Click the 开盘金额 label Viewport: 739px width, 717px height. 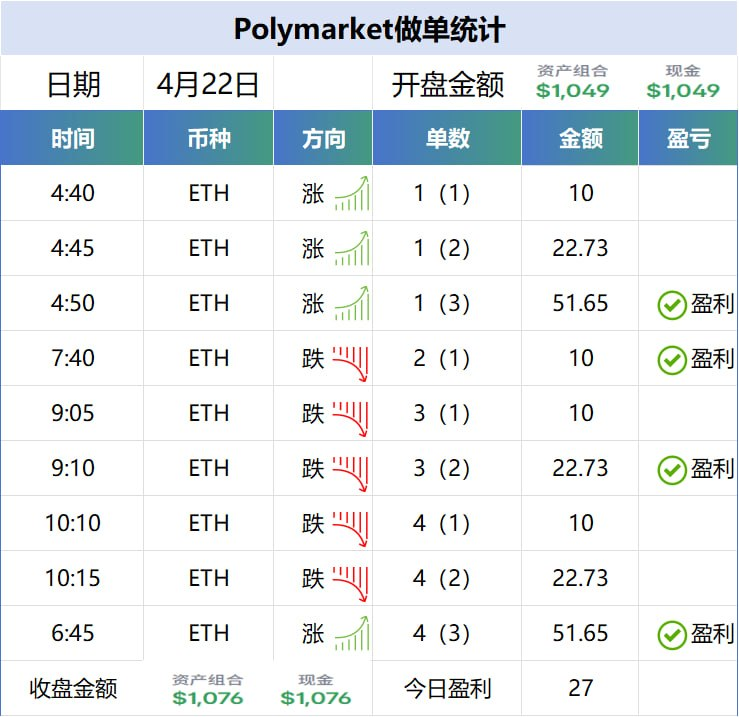pyautogui.click(x=448, y=84)
